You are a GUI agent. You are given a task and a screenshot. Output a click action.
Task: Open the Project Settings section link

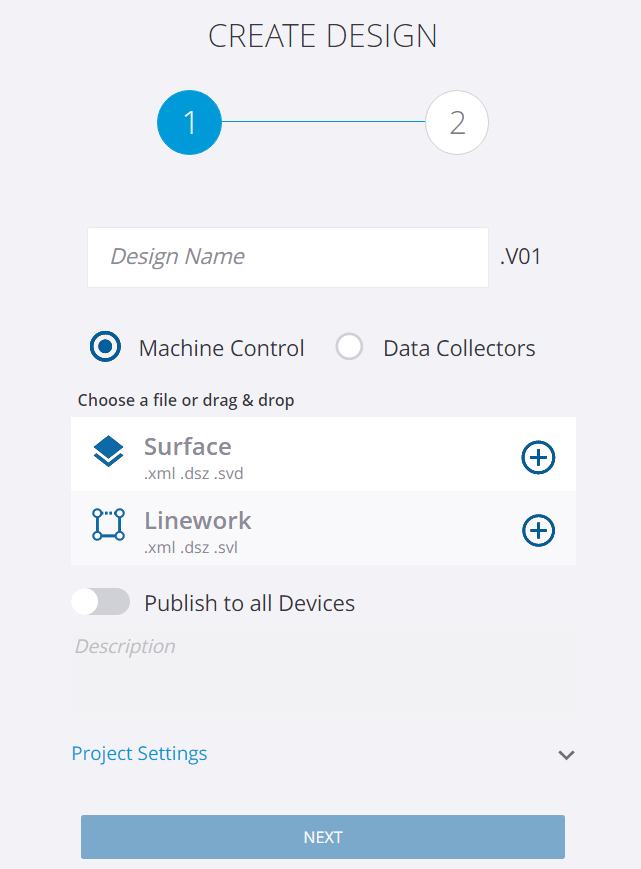click(x=139, y=754)
